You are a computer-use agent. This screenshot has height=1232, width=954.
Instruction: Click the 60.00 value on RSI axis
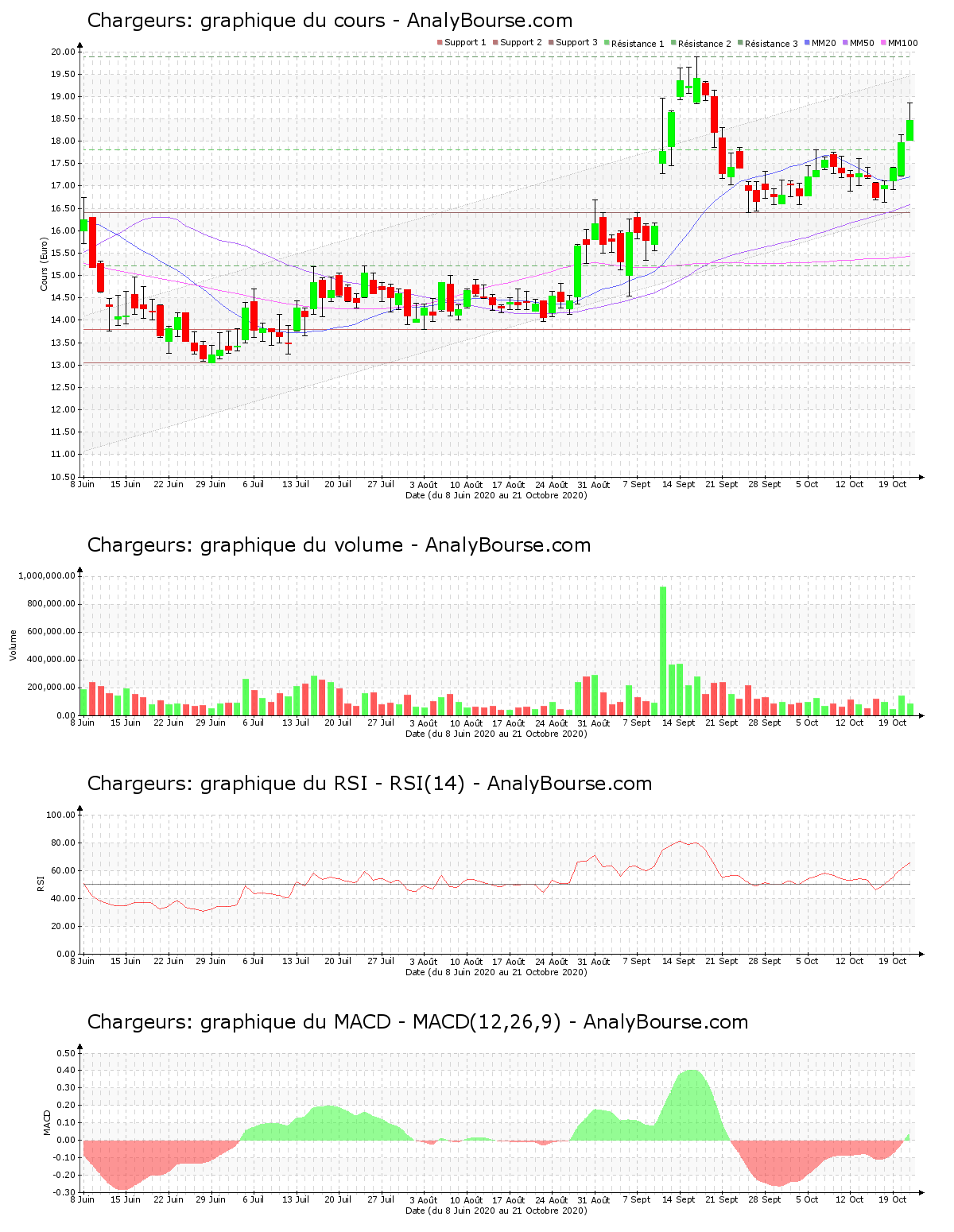63,870
